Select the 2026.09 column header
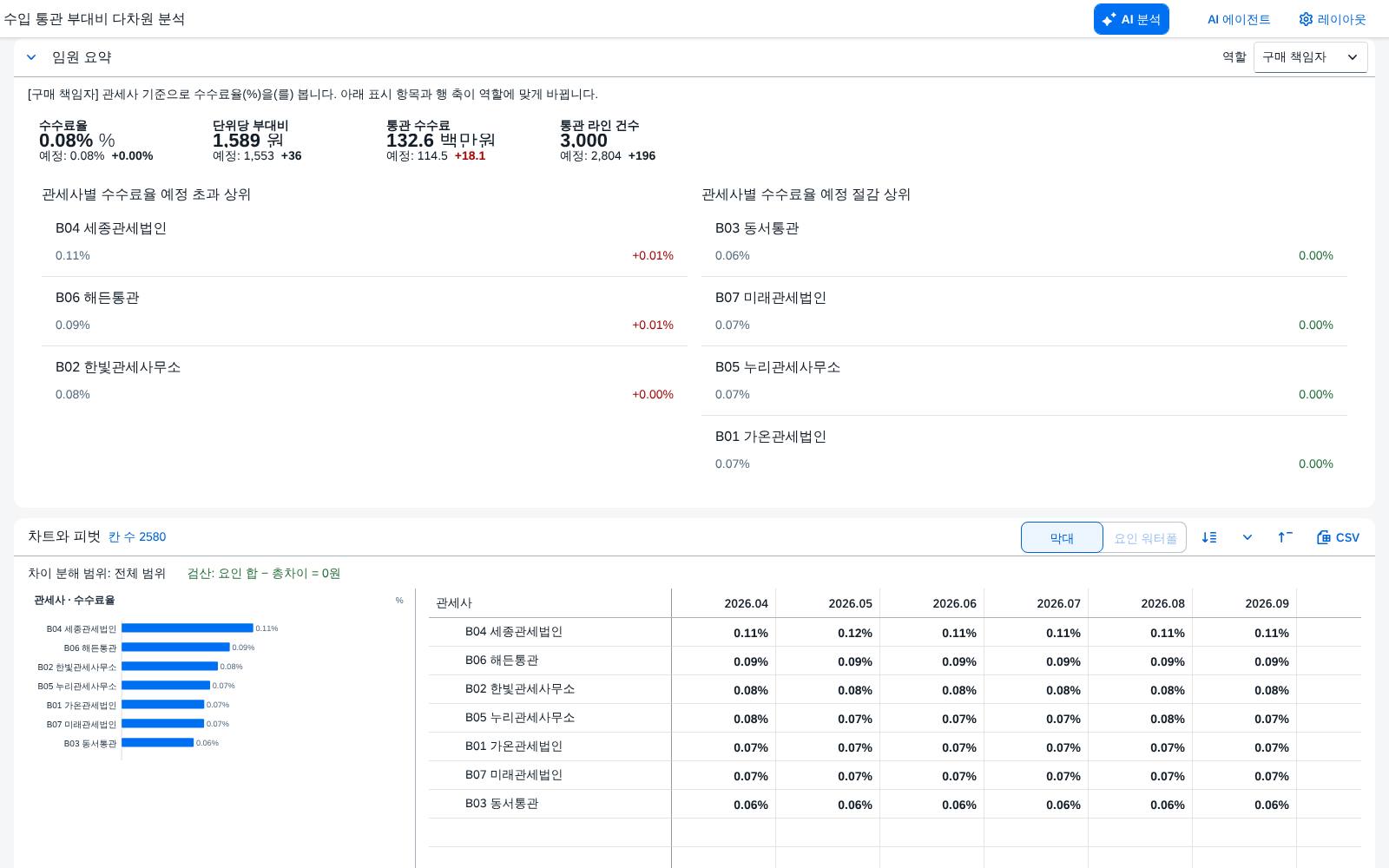 click(1245, 603)
